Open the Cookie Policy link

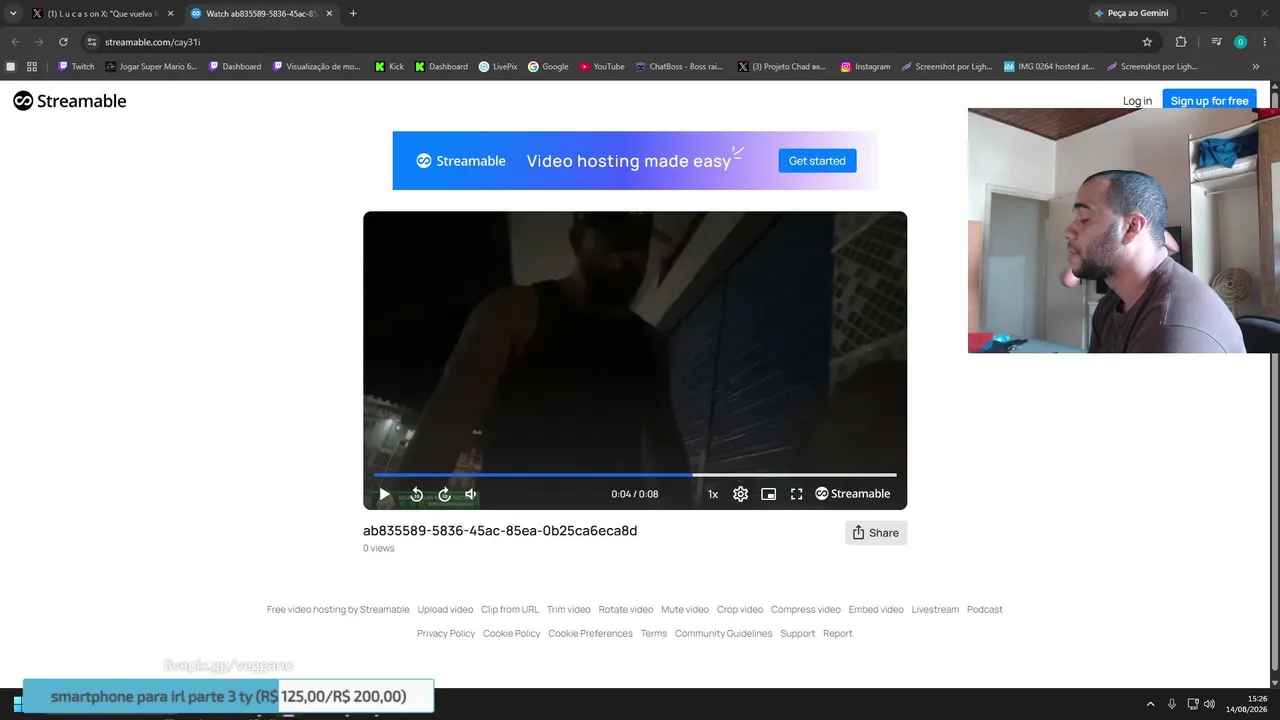tap(512, 633)
